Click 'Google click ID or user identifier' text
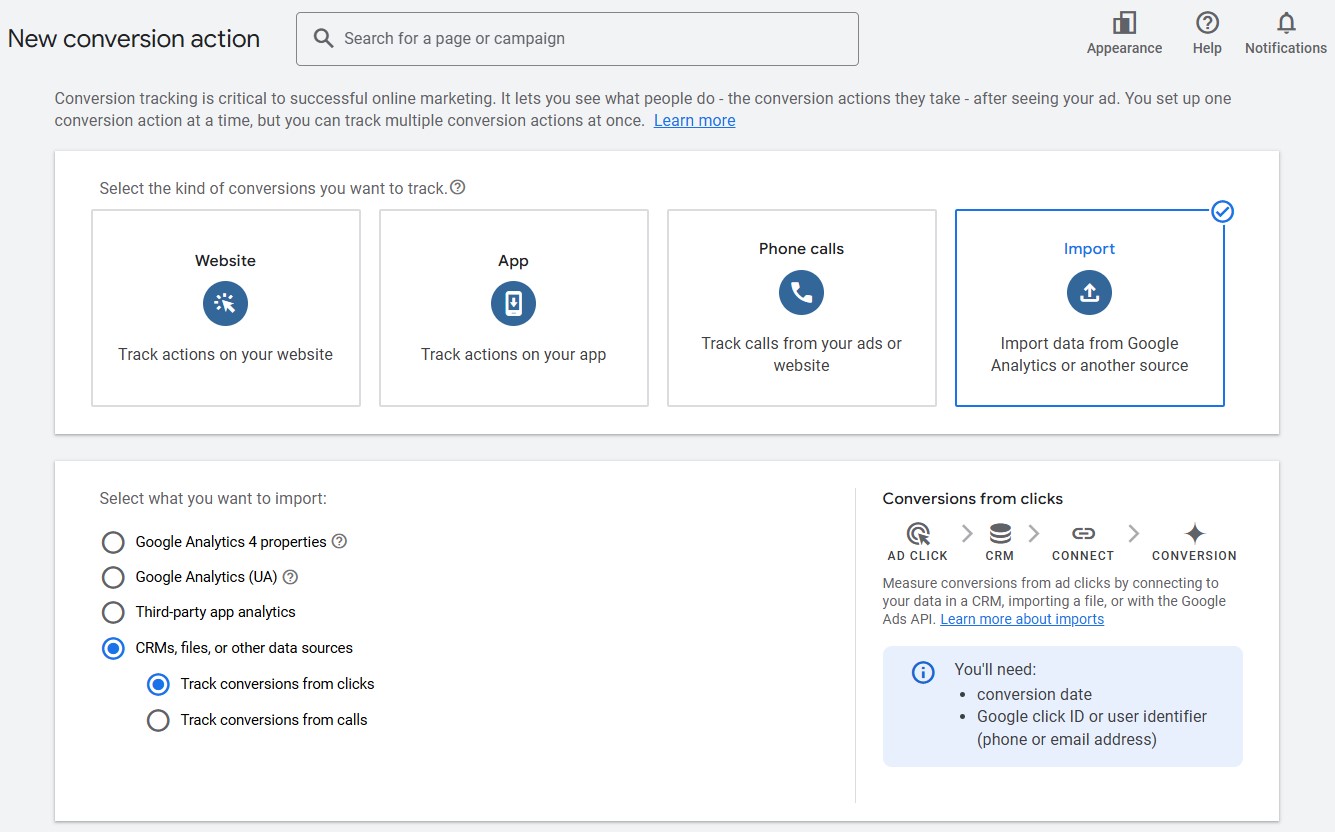Image resolution: width=1335 pixels, height=832 pixels. click(x=1092, y=716)
